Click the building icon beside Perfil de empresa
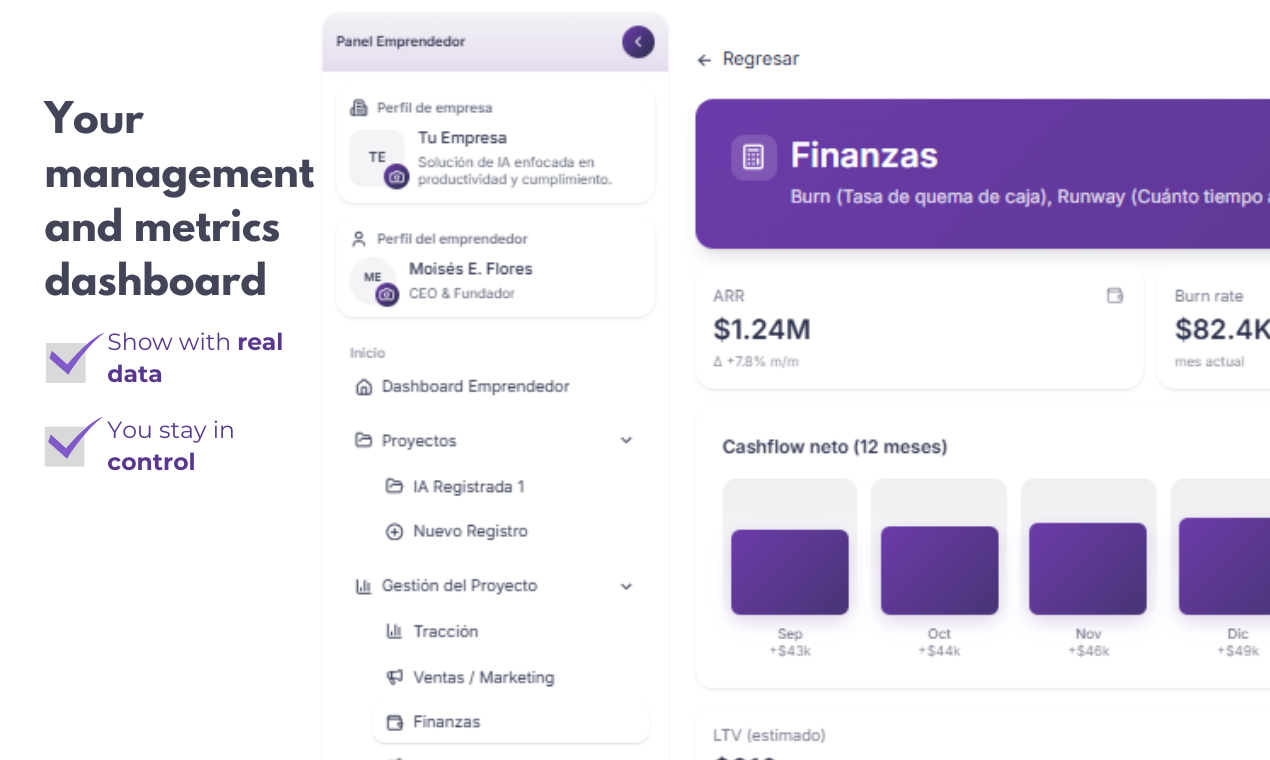The image size is (1270, 760). [x=359, y=107]
